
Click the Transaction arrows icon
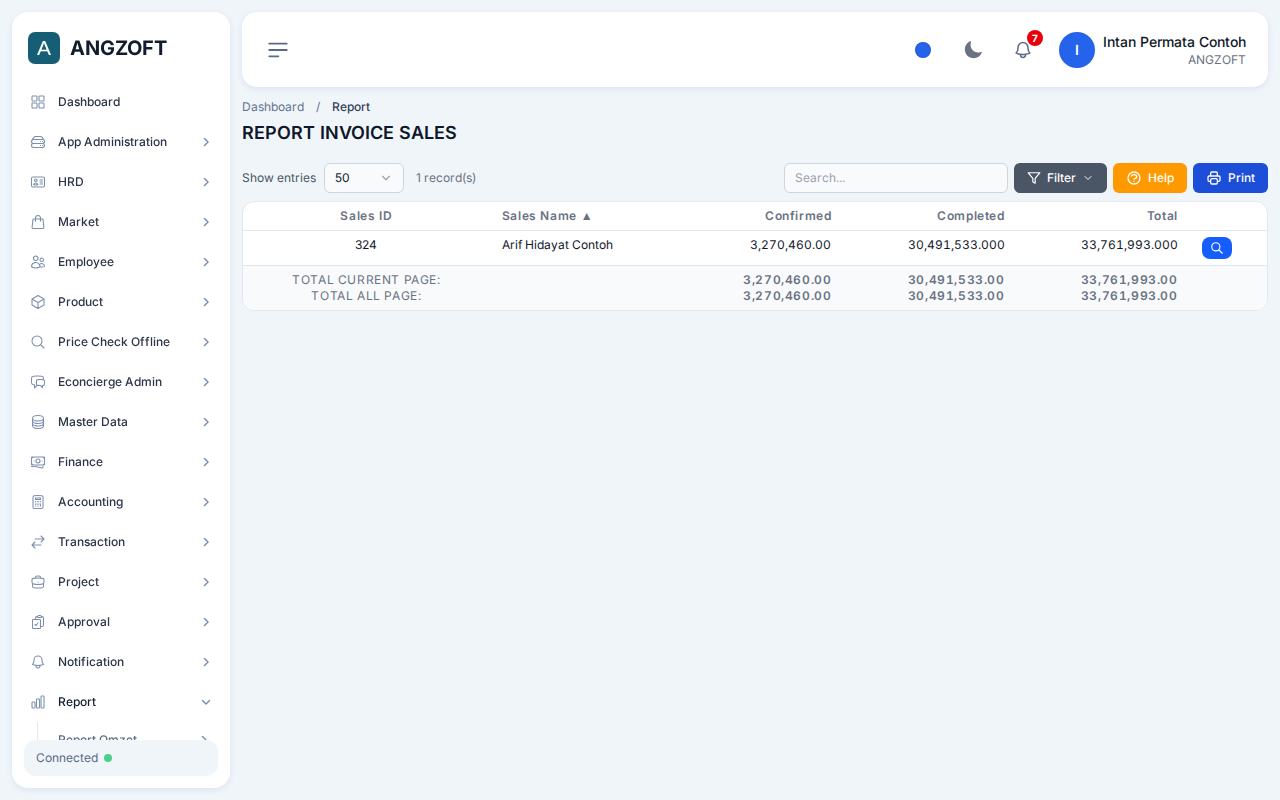point(38,542)
